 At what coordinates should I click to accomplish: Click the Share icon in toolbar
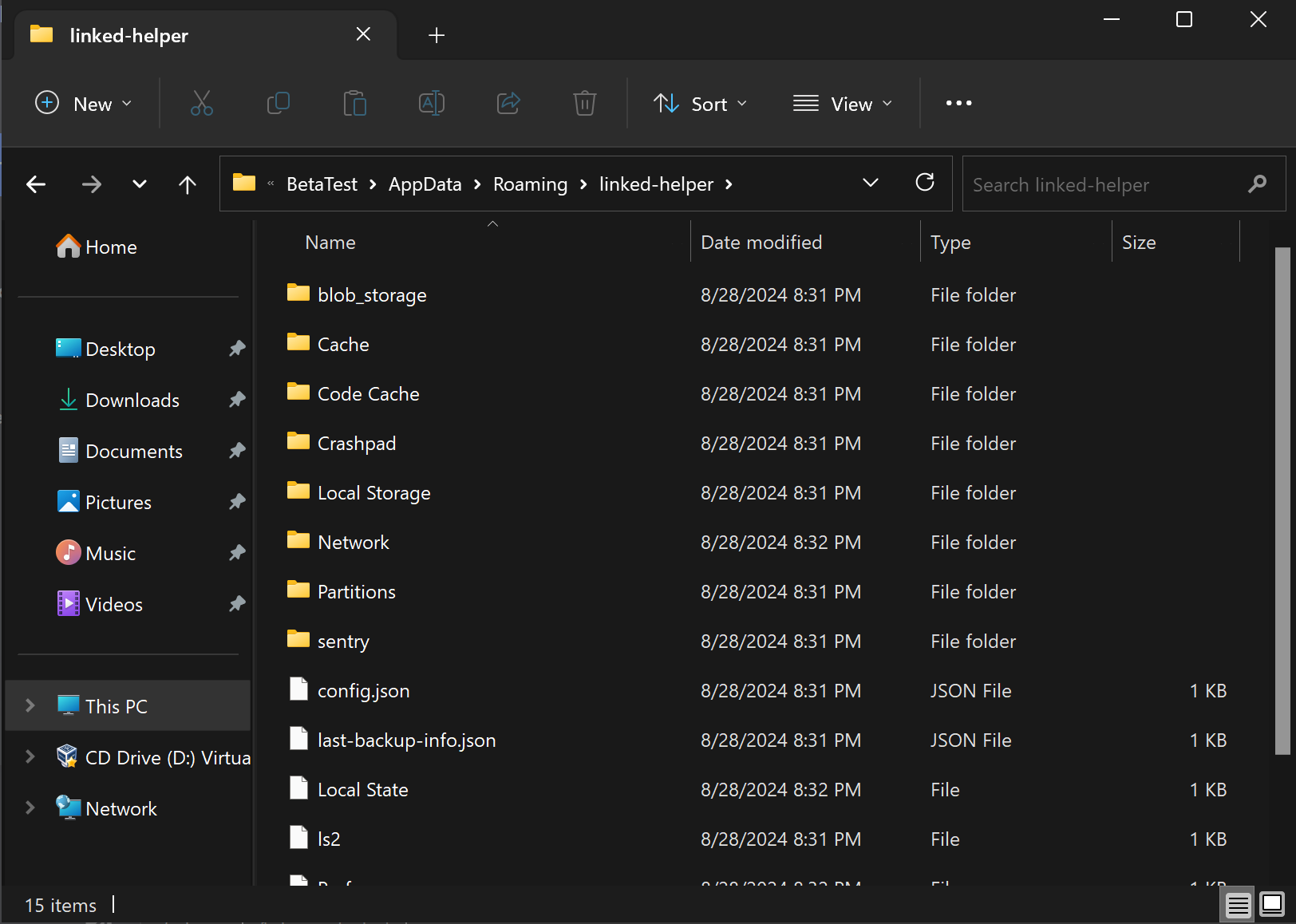508,103
